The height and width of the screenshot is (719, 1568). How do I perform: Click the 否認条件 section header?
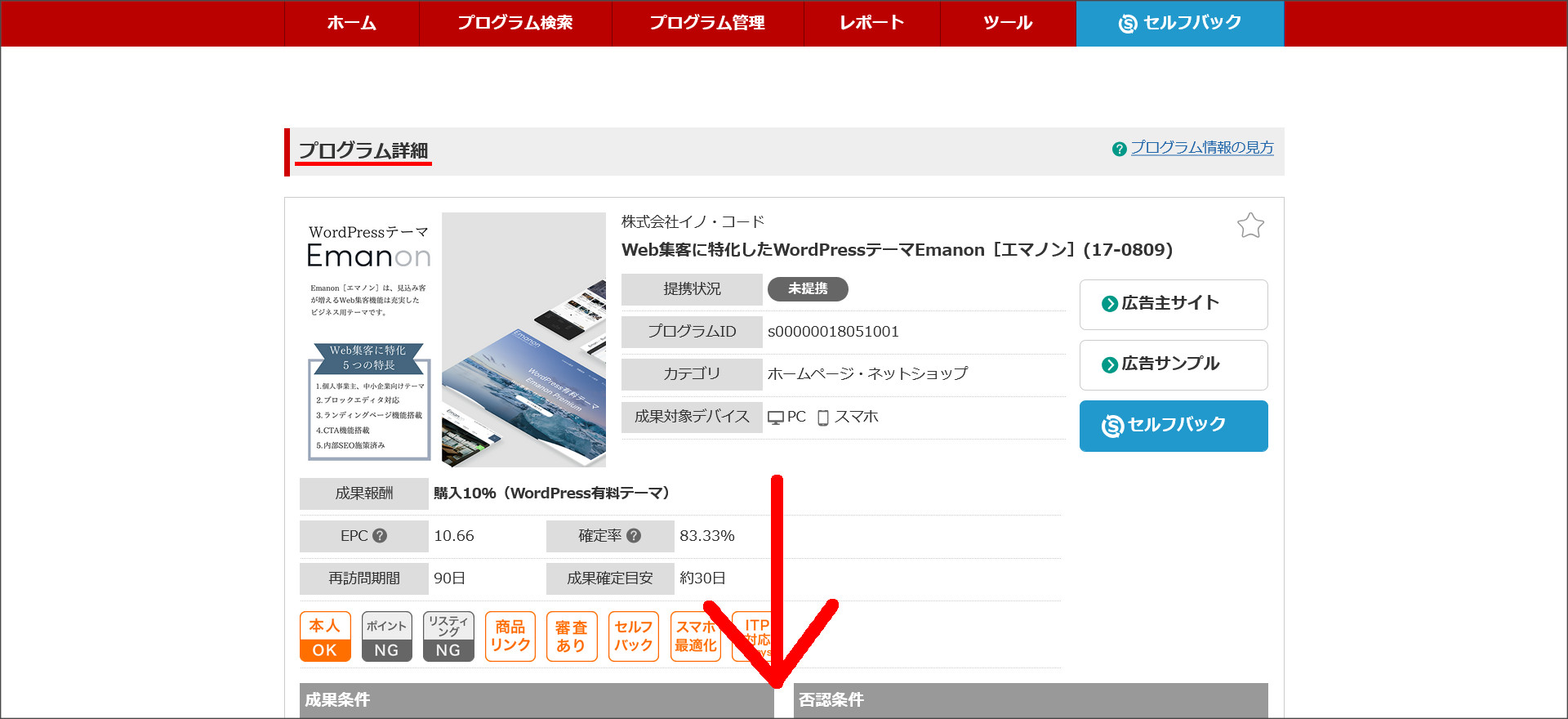pos(1031,700)
